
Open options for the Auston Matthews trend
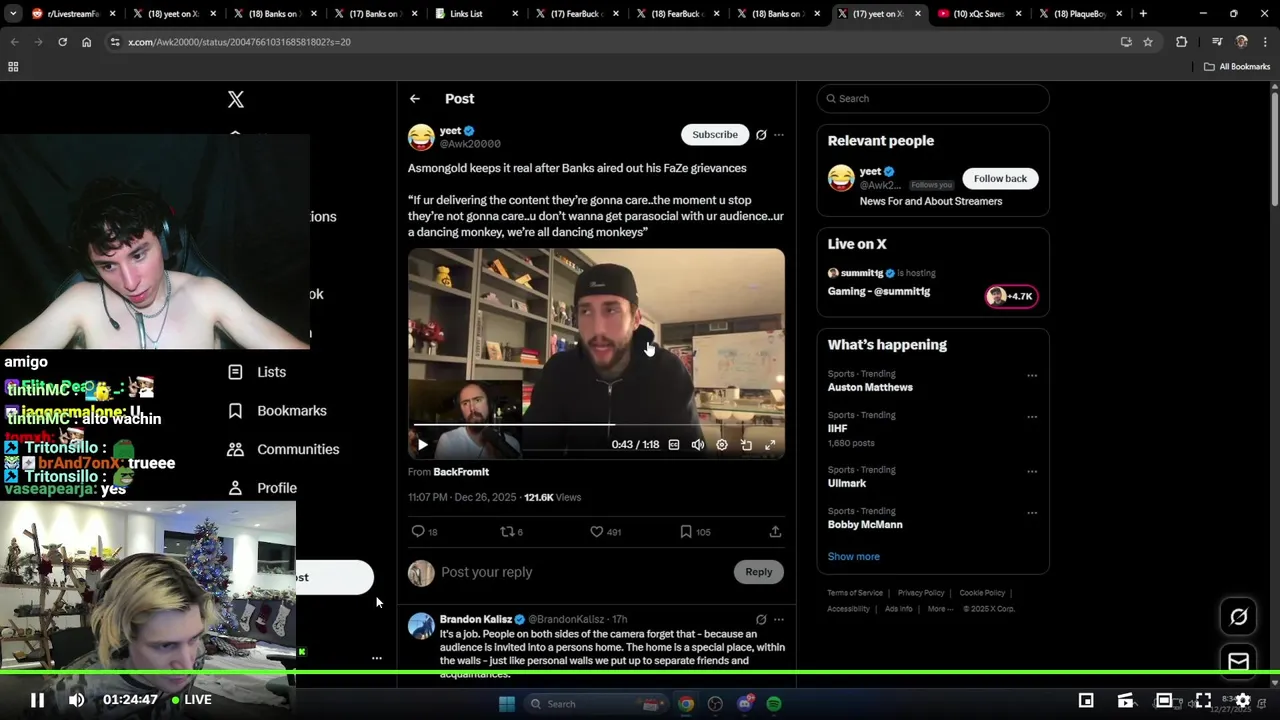(1032, 376)
